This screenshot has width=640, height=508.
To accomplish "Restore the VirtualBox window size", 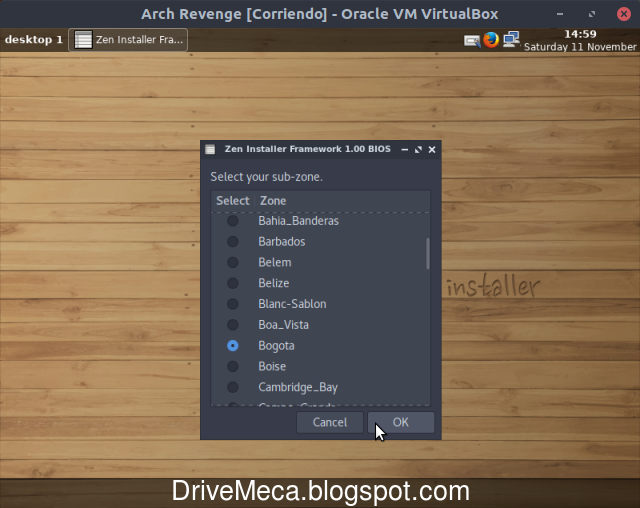I will (x=592, y=14).
